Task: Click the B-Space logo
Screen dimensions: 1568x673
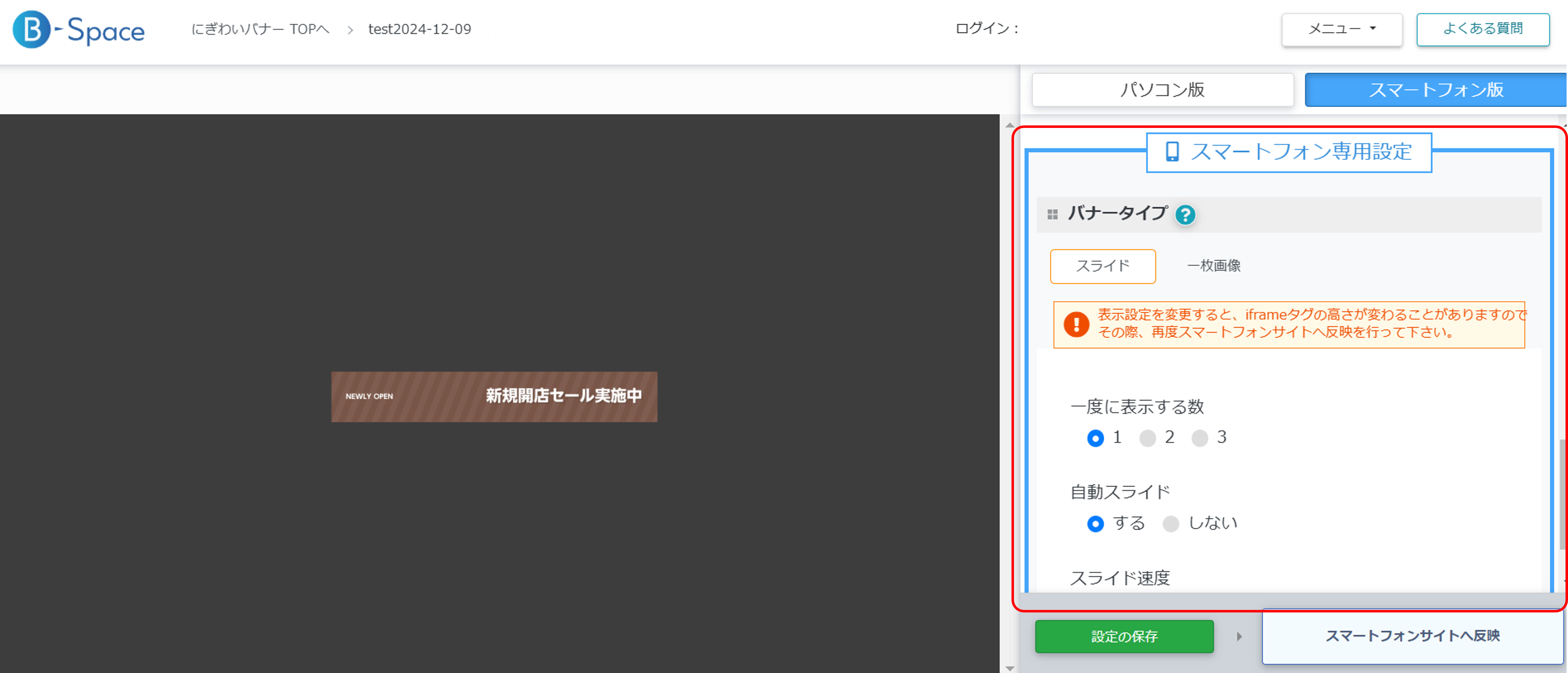Action: coord(79,30)
